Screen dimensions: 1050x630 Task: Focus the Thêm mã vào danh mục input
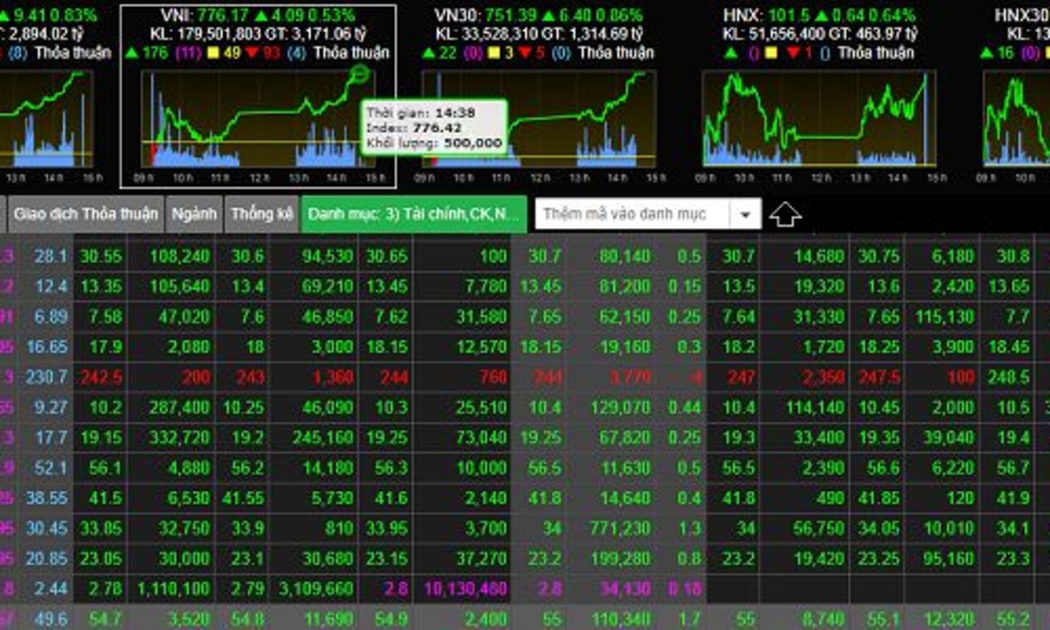632,215
